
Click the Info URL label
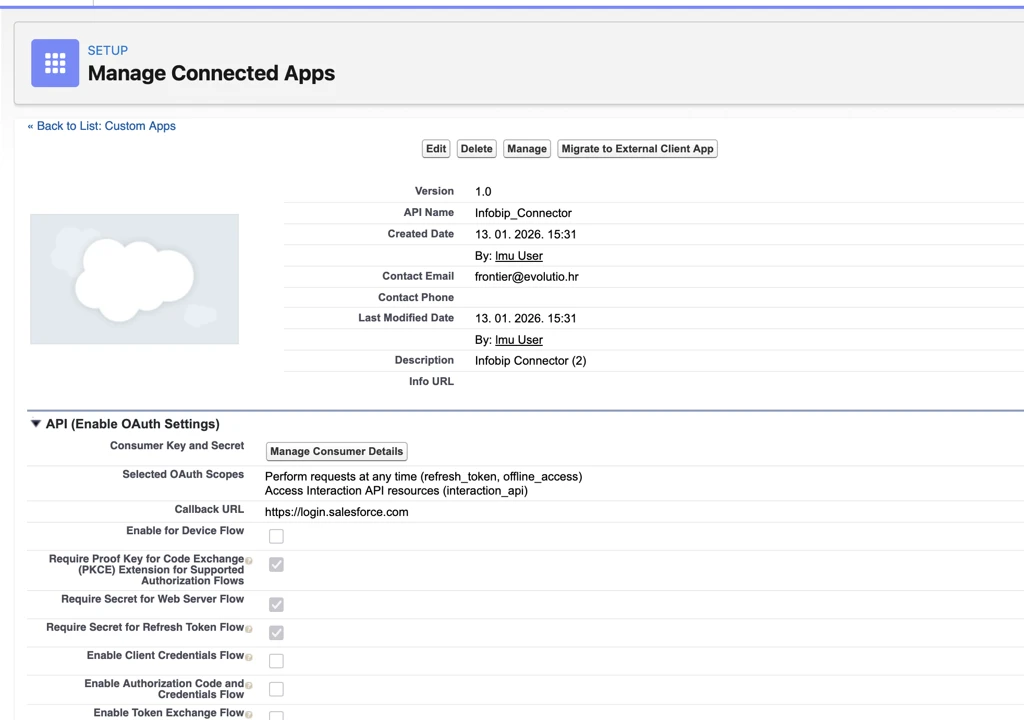[431, 382]
